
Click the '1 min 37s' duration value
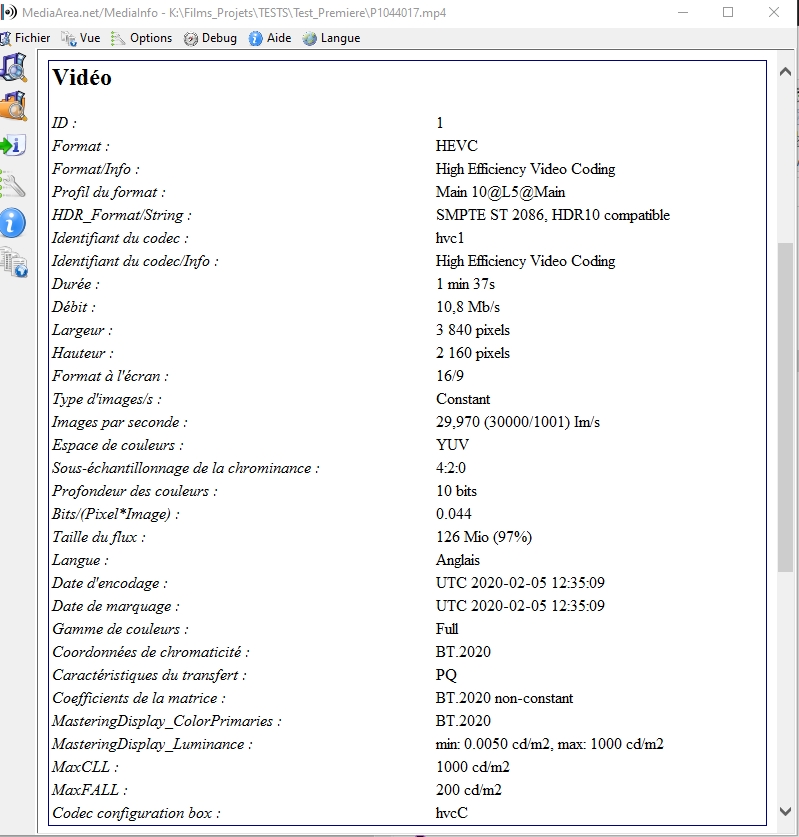tap(465, 284)
